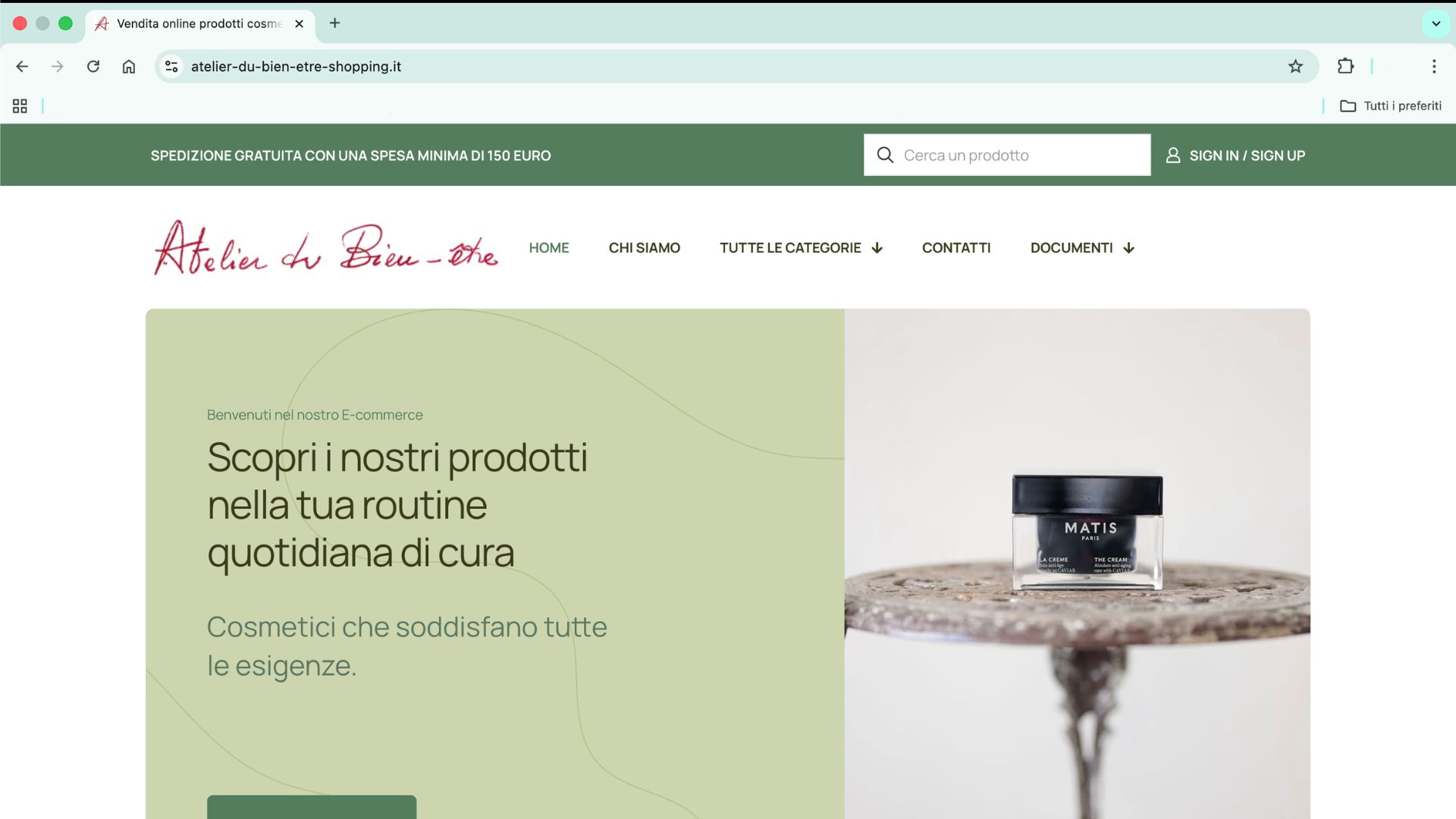1456x819 pixels.
Task: Open the tab search chevron
Action: point(1436,24)
